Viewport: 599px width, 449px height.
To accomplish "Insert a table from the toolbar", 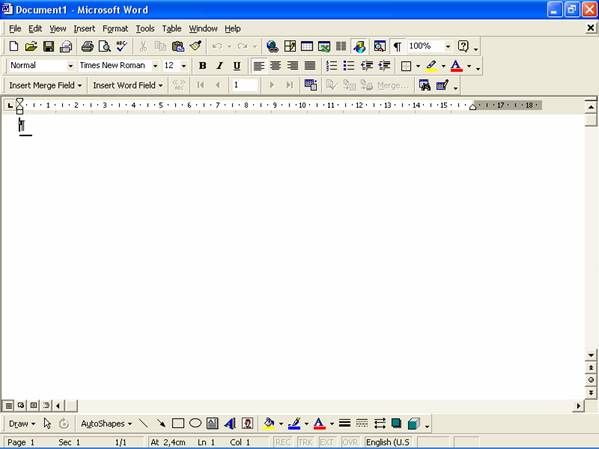I will (x=307, y=47).
